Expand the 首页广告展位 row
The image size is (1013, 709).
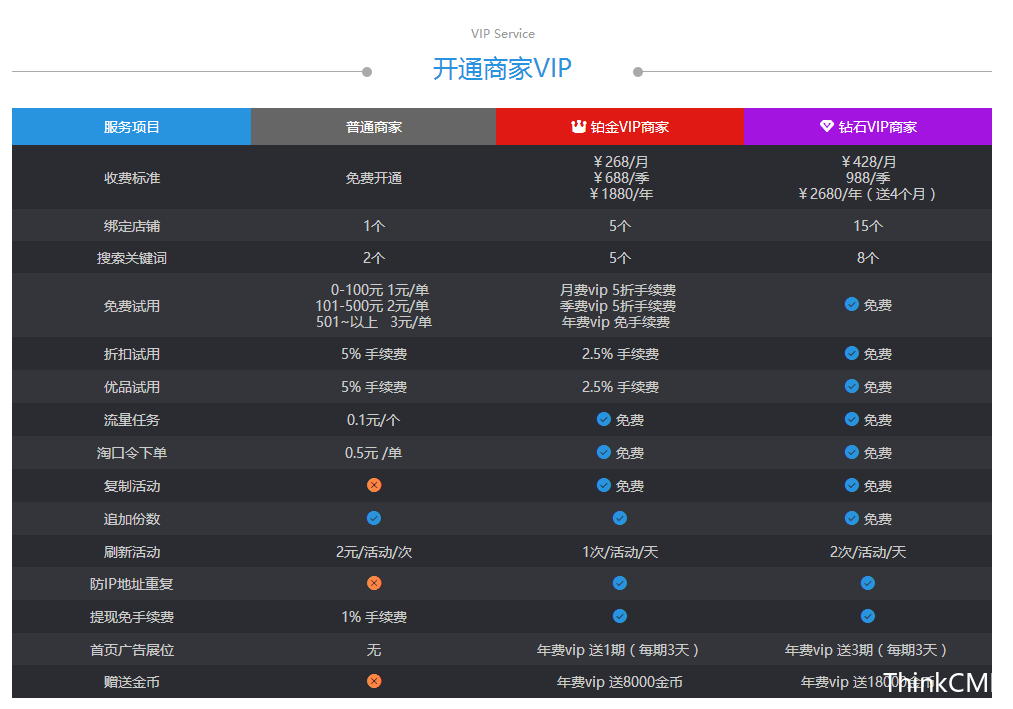tap(131, 648)
